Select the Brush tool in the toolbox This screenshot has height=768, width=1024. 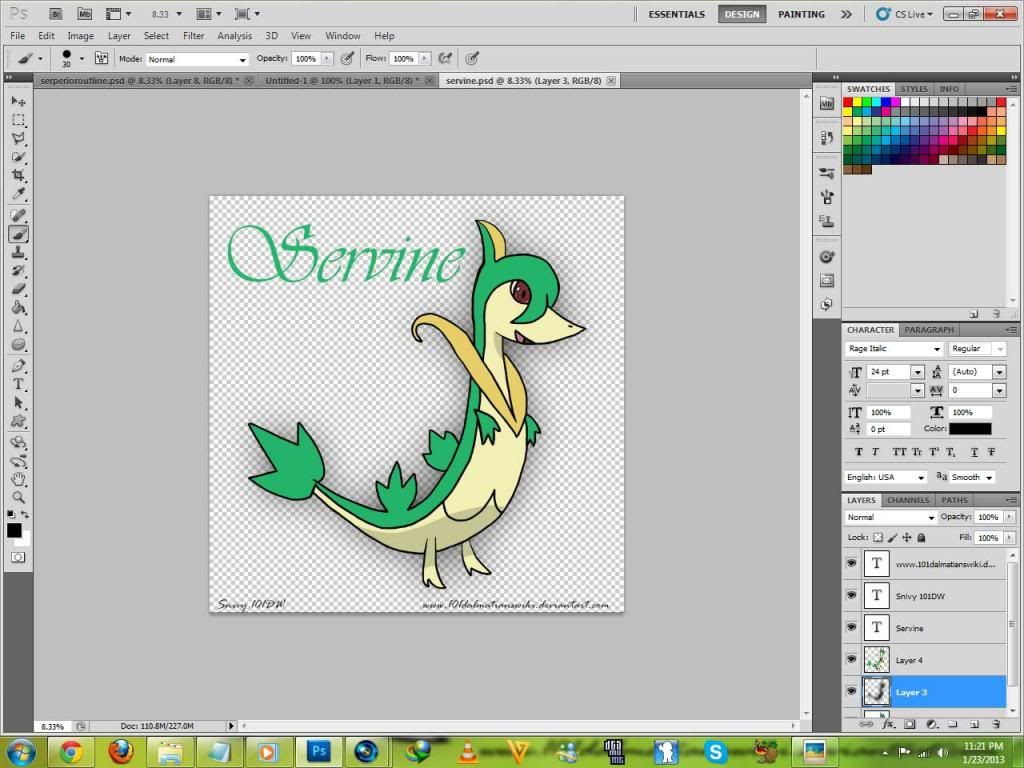(18, 234)
